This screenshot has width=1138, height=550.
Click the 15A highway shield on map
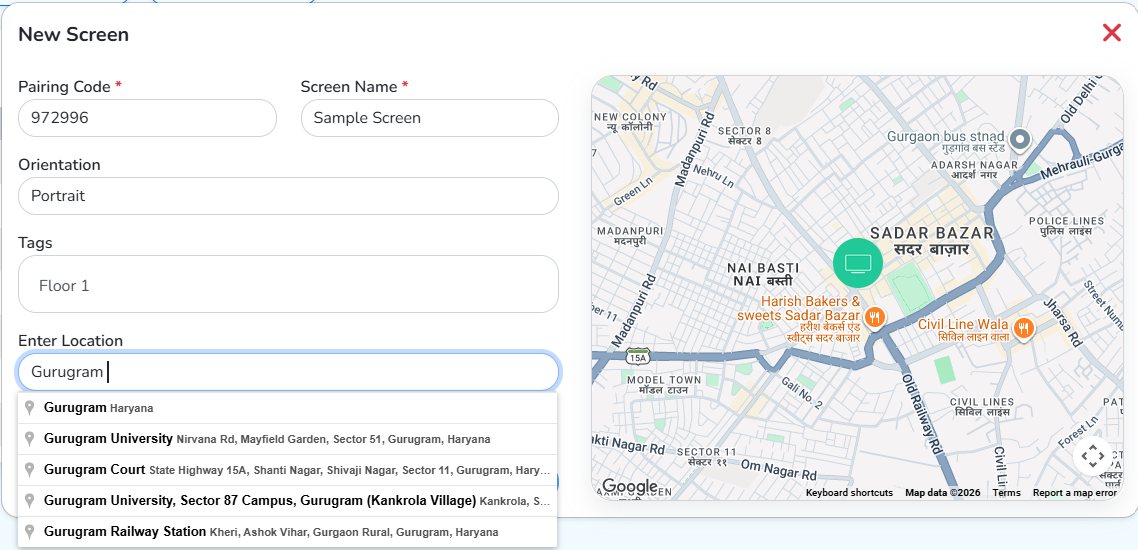(x=637, y=357)
